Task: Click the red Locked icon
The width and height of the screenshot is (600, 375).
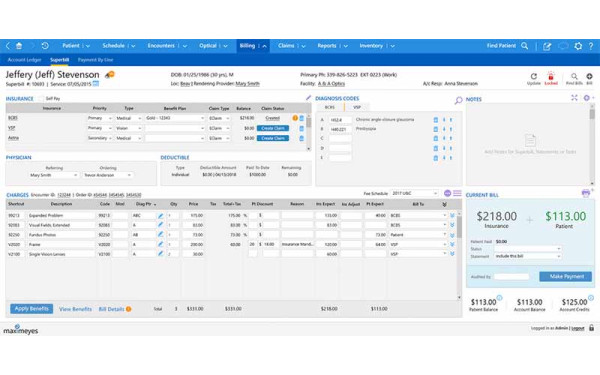Action: point(551,76)
